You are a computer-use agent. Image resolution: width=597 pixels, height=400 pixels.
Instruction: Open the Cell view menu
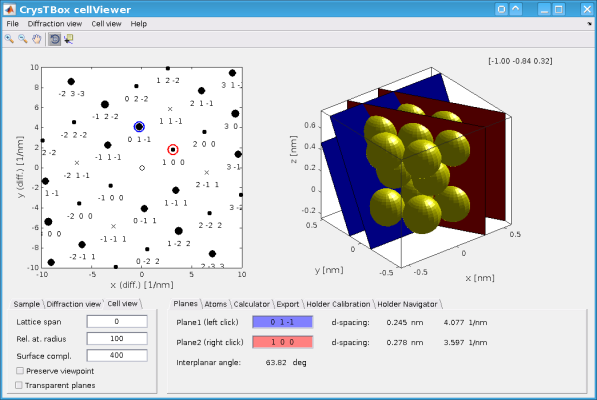point(106,24)
